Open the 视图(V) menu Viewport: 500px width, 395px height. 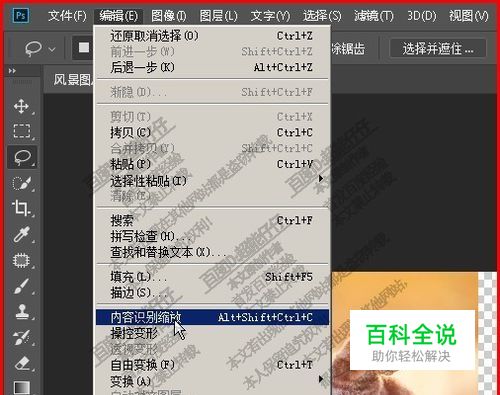tap(469, 16)
